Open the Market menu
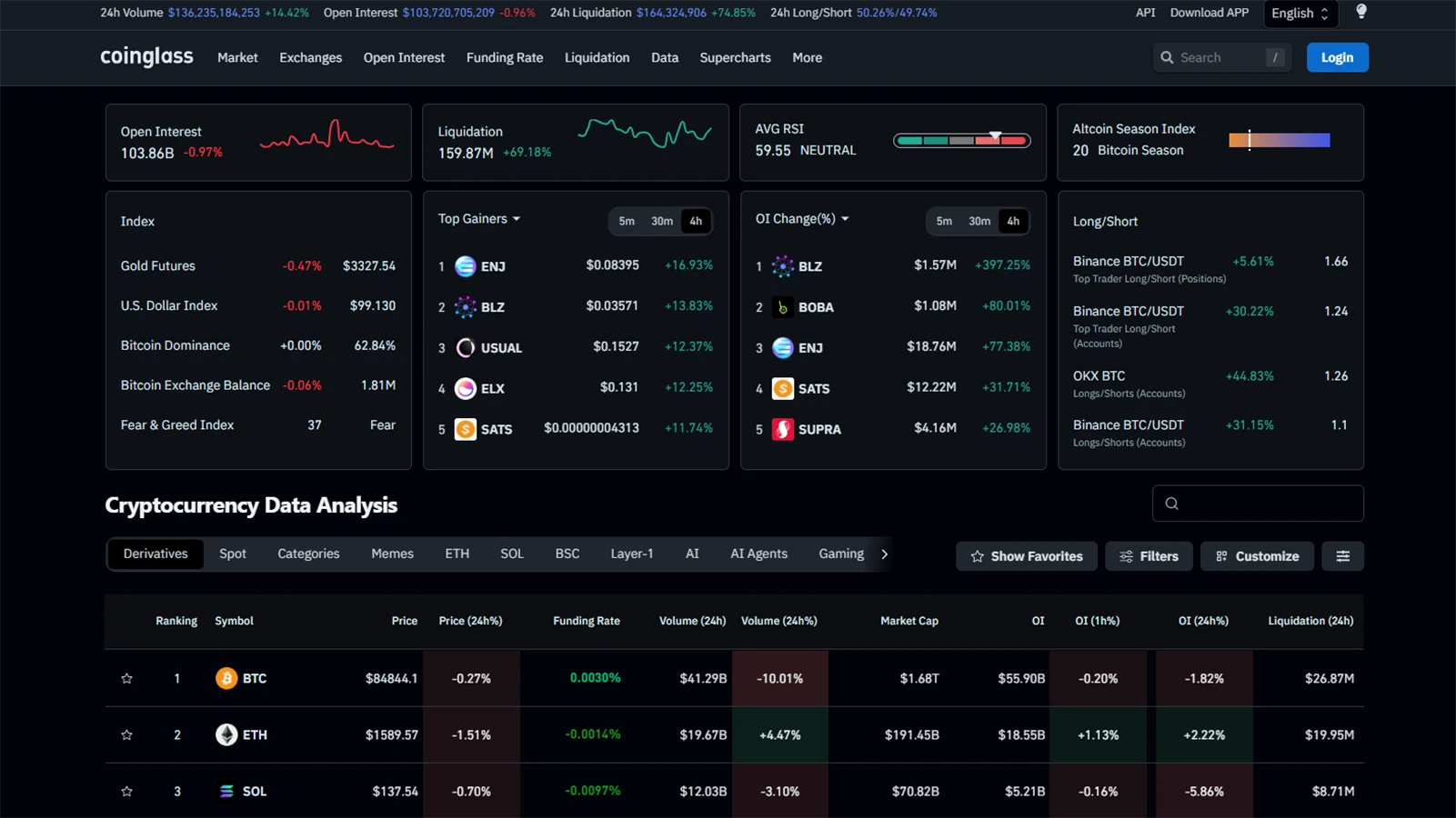The width and height of the screenshot is (1456, 818). pos(237,57)
